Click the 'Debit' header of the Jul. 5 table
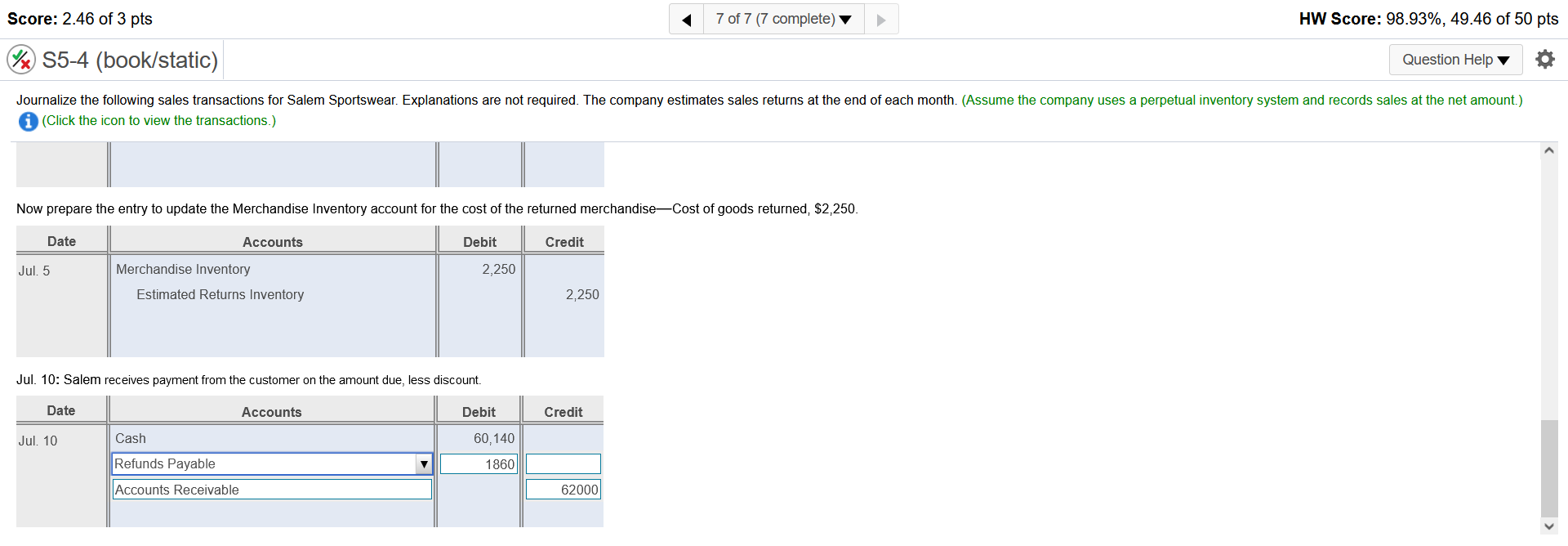The image size is (1568, 546). 479,242
